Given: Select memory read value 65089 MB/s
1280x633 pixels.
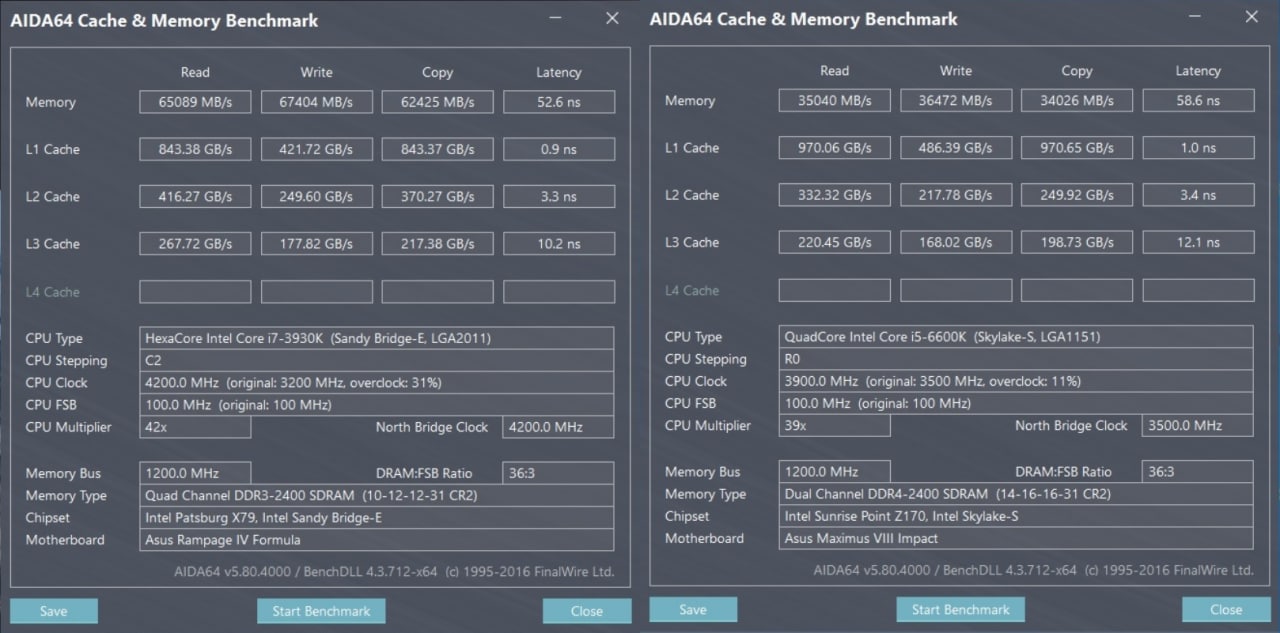Looking at the screenshot, I should [195, 102].
